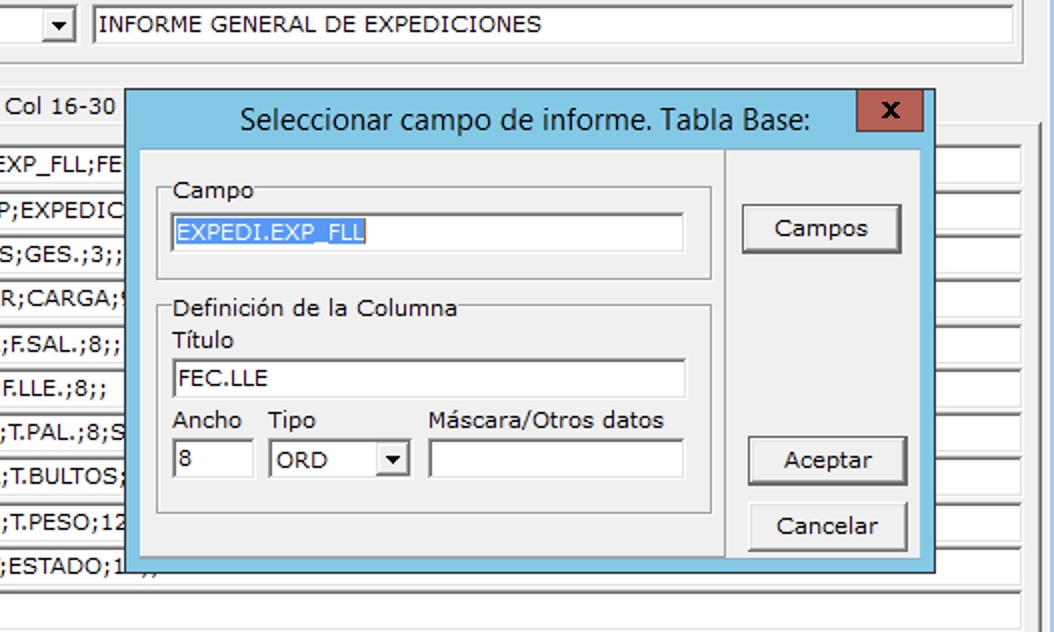Select the Máscara/Otros datos text box
Viewport: 1054px width, 632px height.
[556, 460]
